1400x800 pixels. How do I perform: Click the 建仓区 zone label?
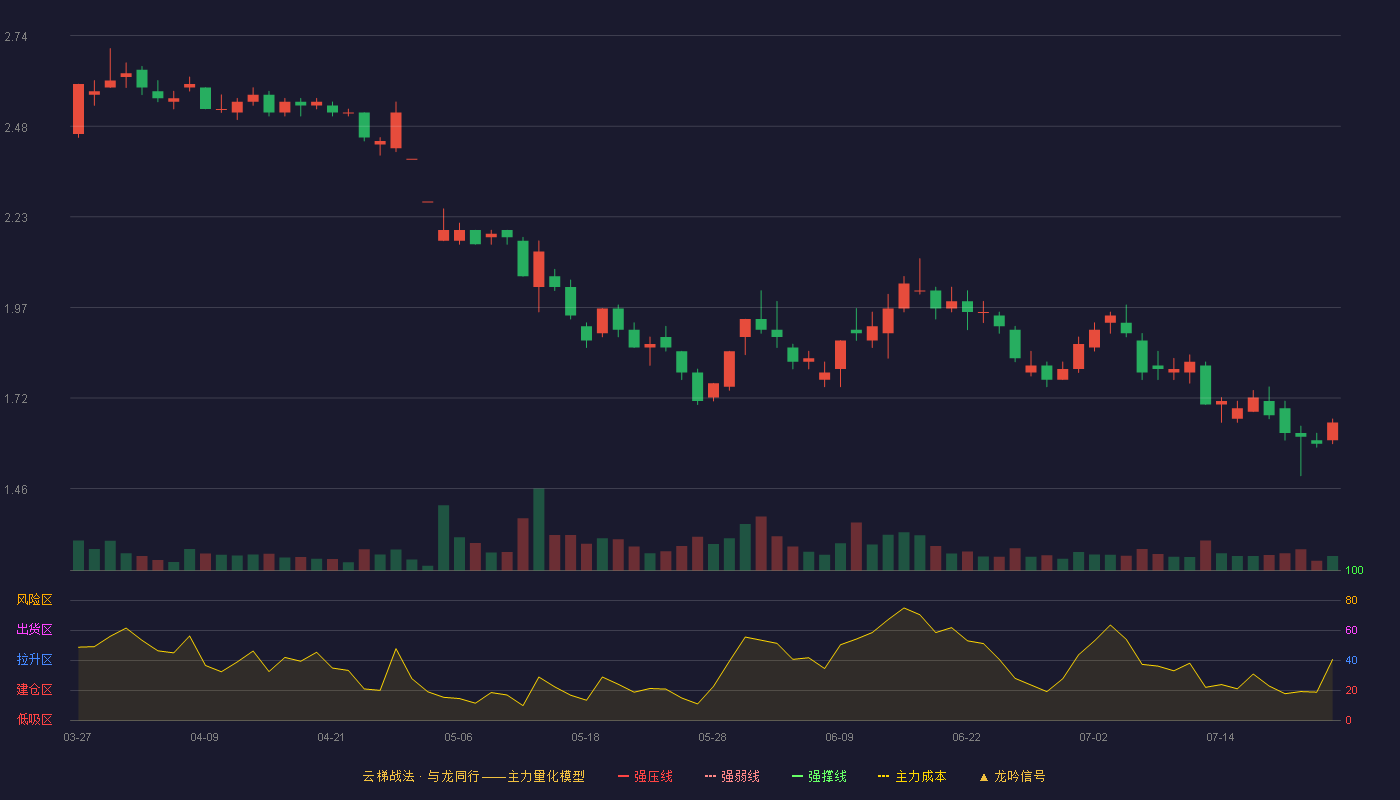(35, 690)
